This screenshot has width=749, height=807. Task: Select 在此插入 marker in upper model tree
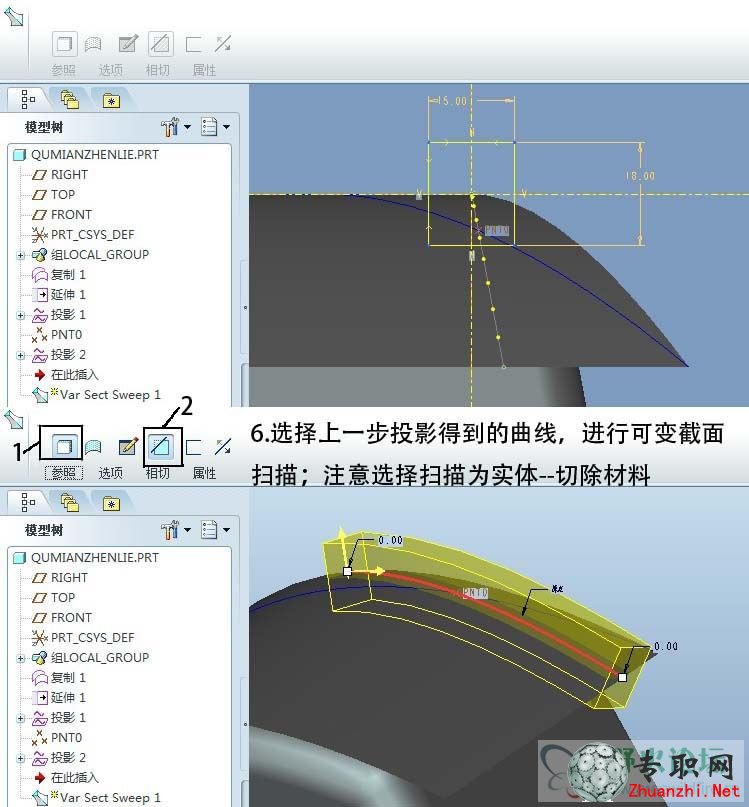point(66,375)
